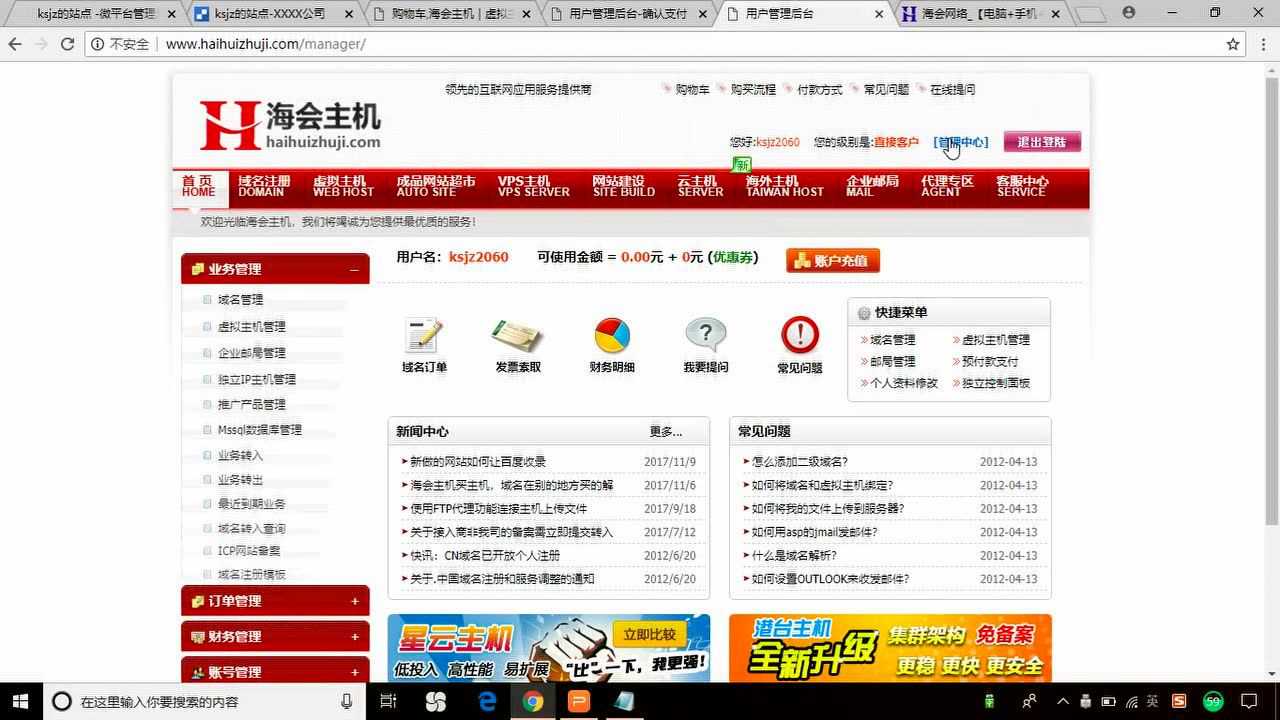The width and height of the screenshot is (1280, 720).
Task: Open the 财务明细 pie chart icon
Action: pos(612,336)
